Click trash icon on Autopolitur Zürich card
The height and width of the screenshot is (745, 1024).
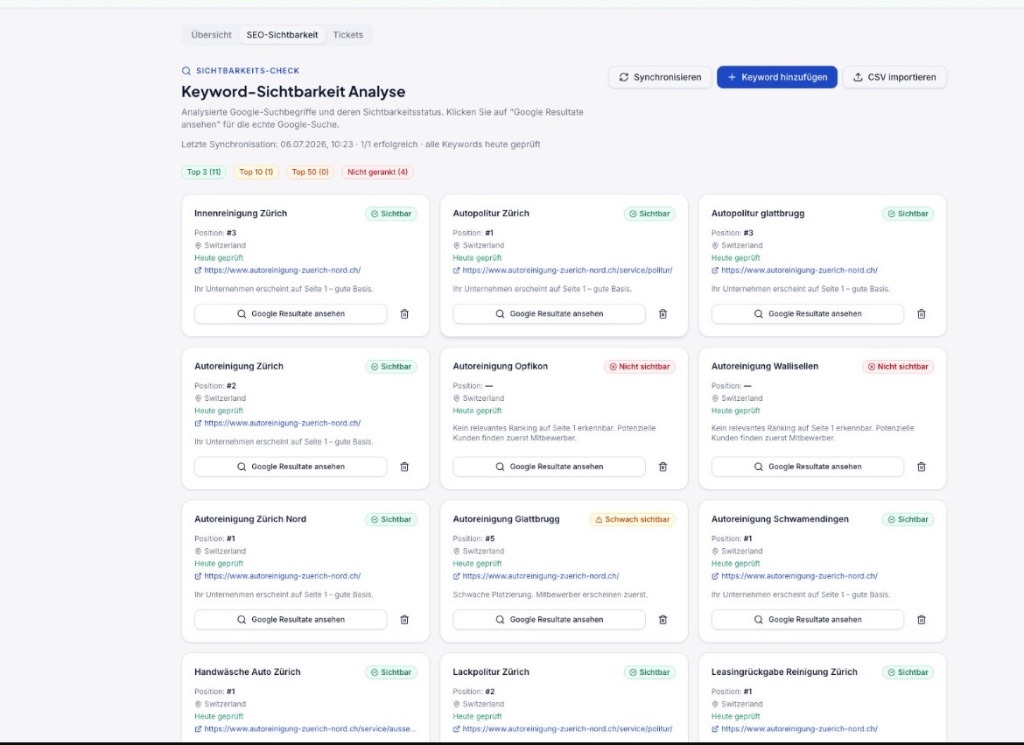point(663,314)
